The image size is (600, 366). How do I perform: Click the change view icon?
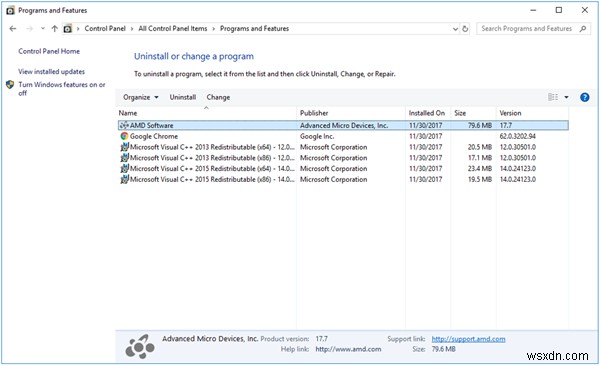pyautogui.click(x=553, y=97)
